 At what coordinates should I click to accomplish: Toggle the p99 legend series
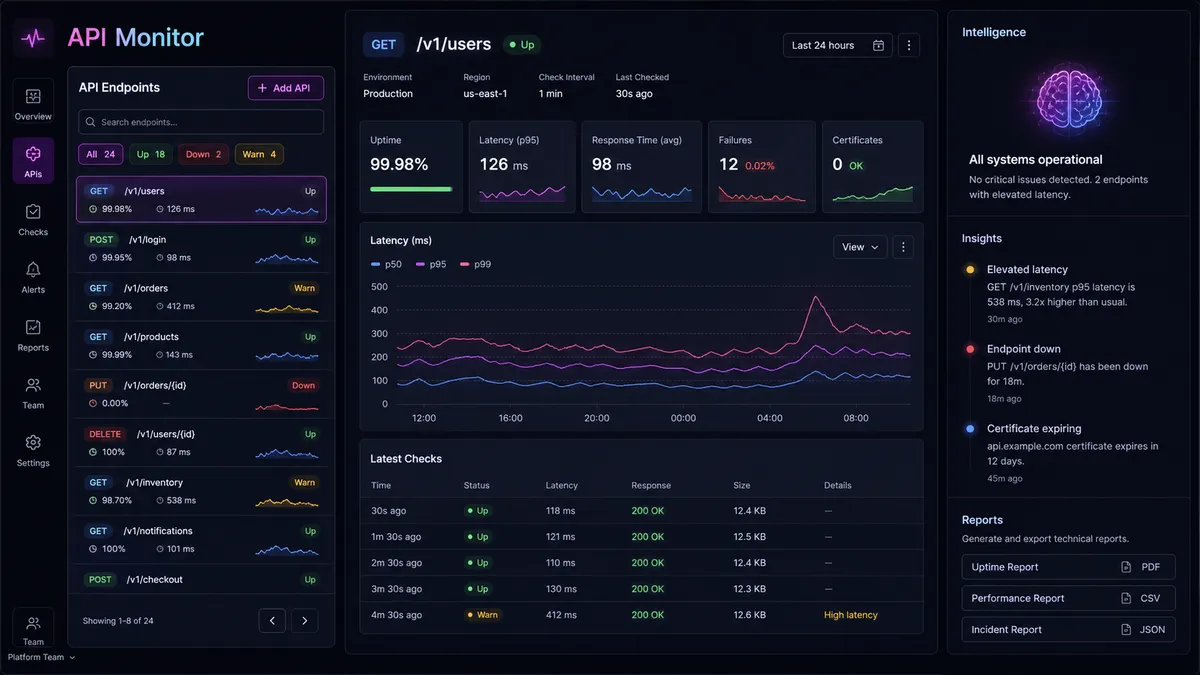pos(474,264)
